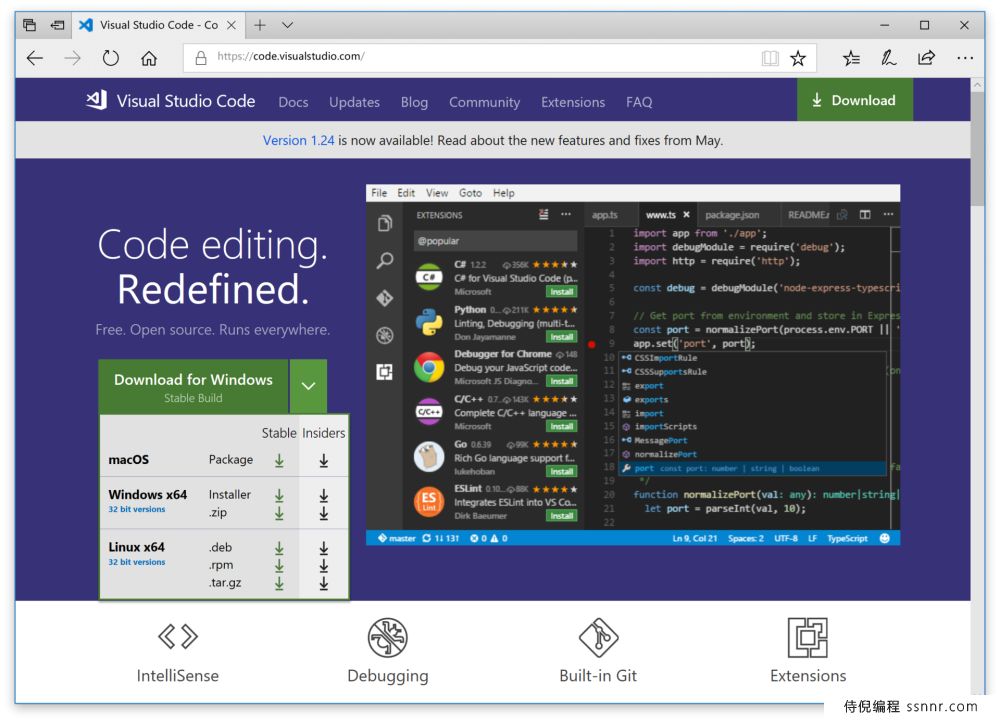Download Linux x64 Insiders .tar.gz
Viewport: 1000px width, 722px height.
coord(323,583)
